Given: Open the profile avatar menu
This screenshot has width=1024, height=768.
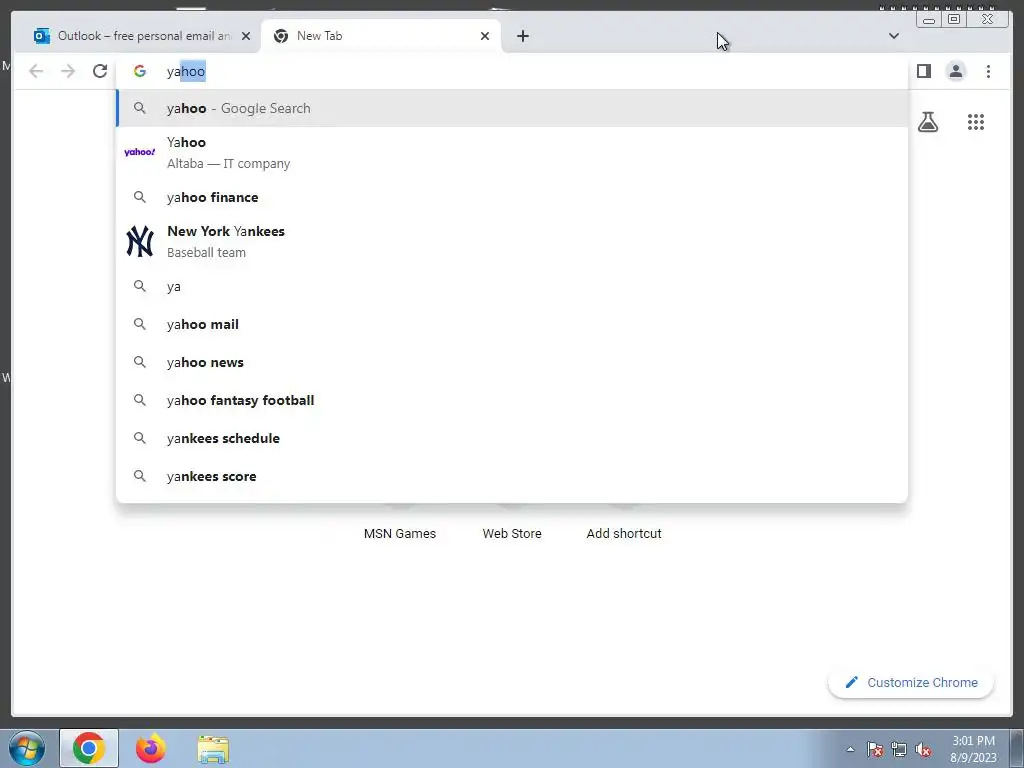Looking at the screenshot, I should 955,71.
